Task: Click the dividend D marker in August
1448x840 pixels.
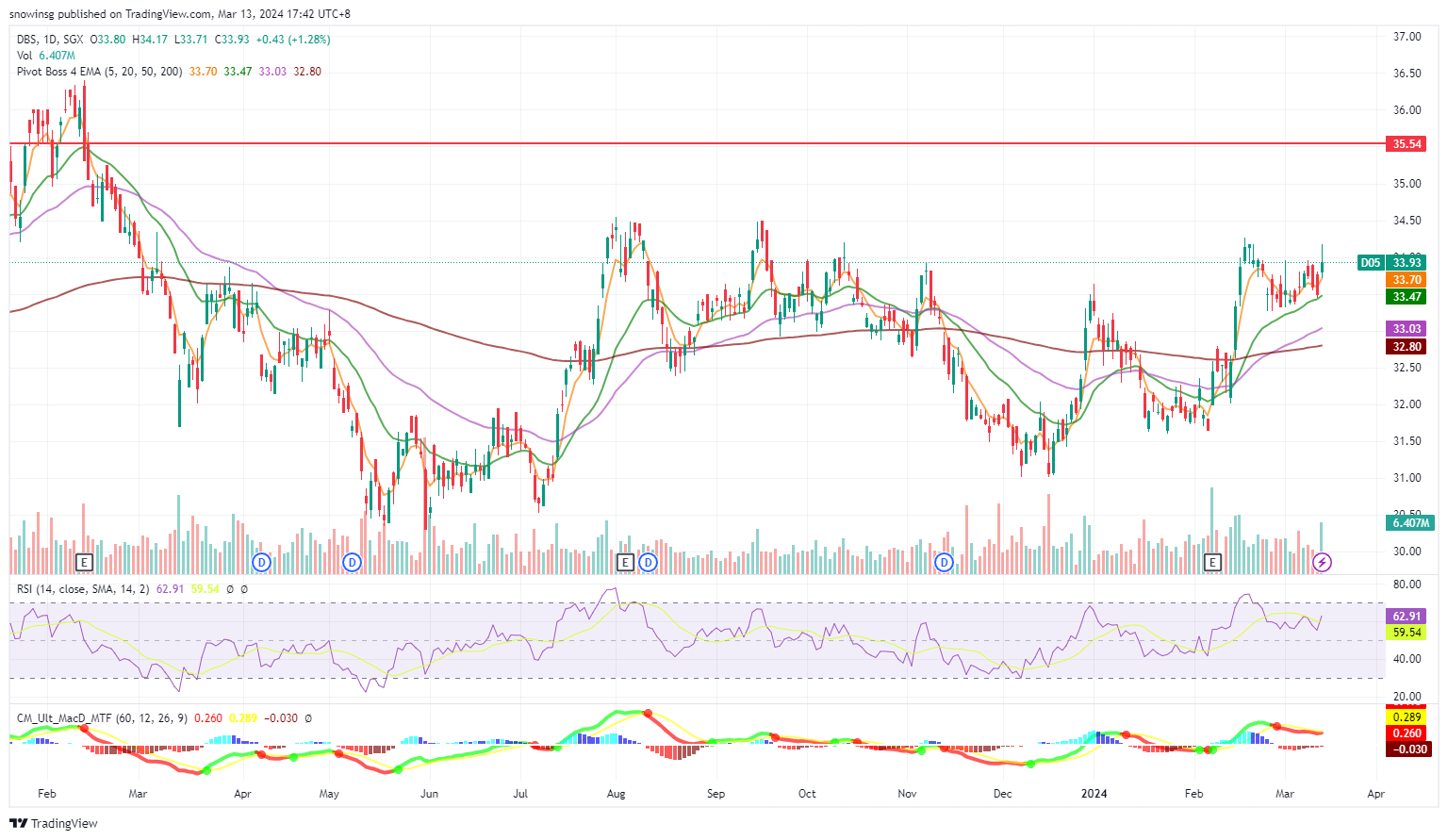Action: 648,563
